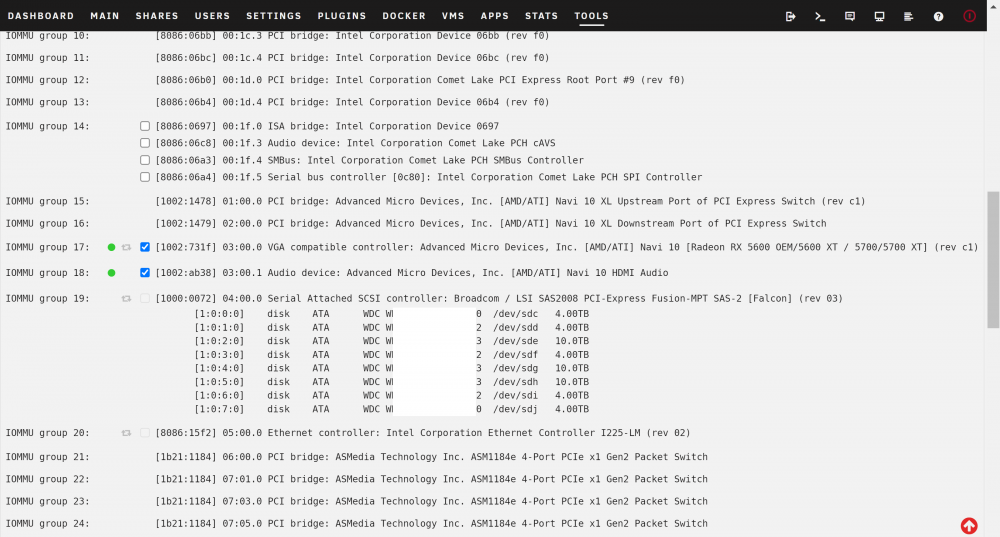Check the SMBus 00:1f.4 checkbox
The width and height of the screenshot is (1000, 537).
click(145, 160)
